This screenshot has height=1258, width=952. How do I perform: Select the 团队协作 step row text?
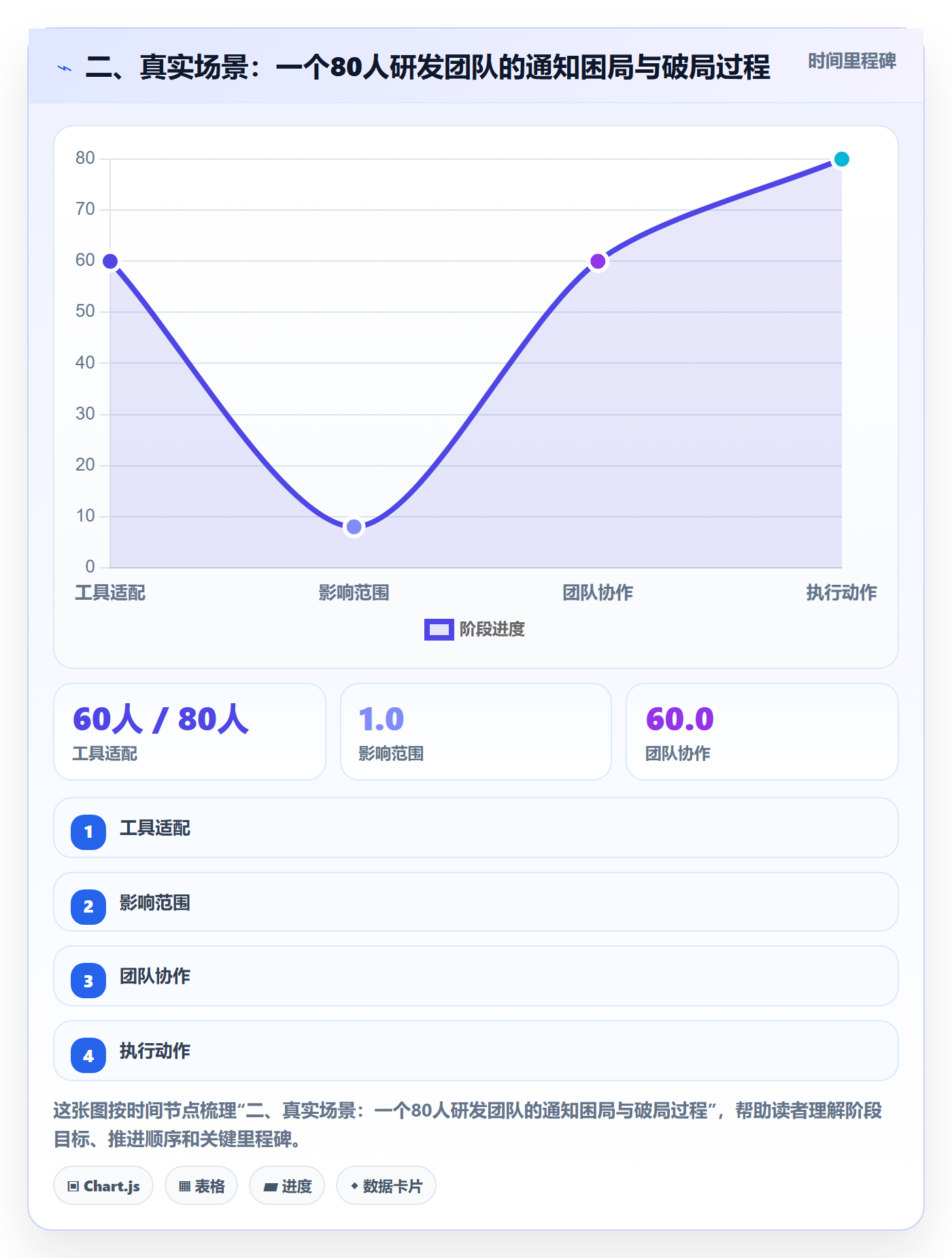(155, 976)
